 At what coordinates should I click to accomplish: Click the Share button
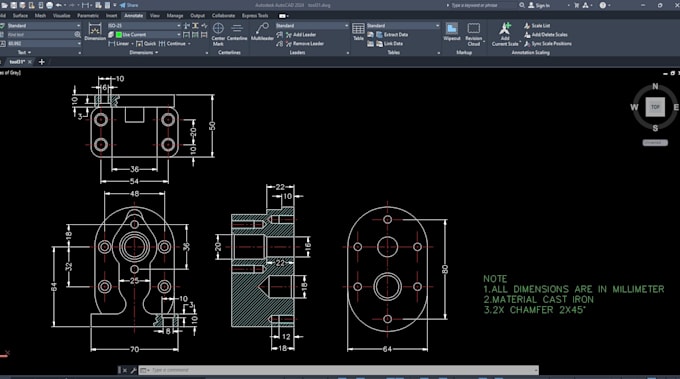[x=129, y=5]
